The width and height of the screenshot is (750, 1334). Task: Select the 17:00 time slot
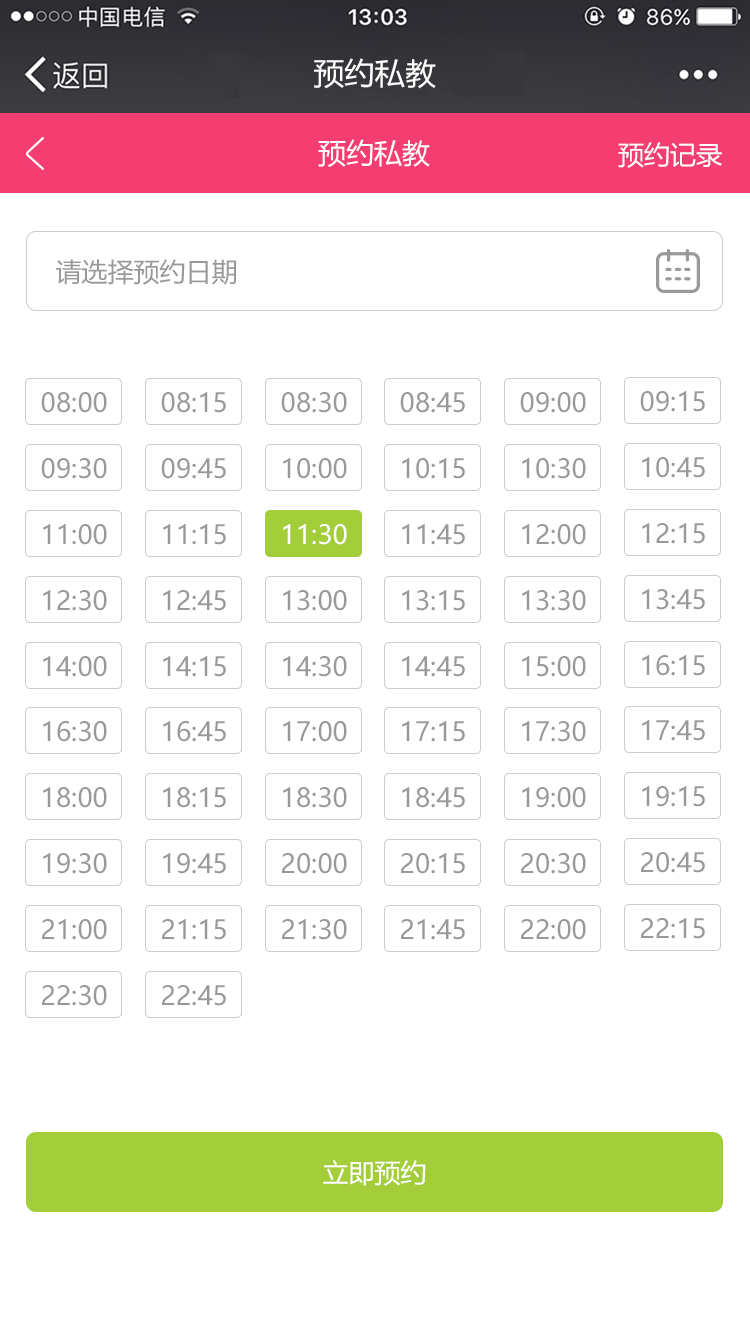[x=313, y=730]
